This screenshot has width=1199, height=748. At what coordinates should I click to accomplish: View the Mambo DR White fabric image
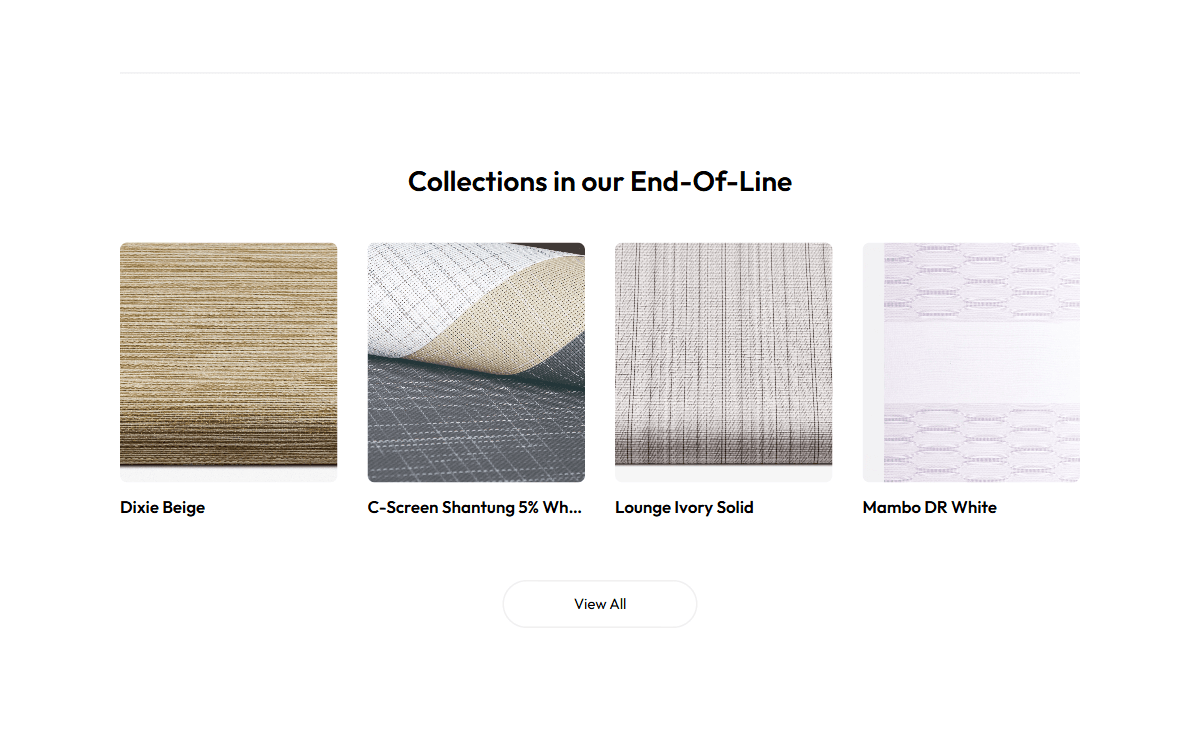971,361
